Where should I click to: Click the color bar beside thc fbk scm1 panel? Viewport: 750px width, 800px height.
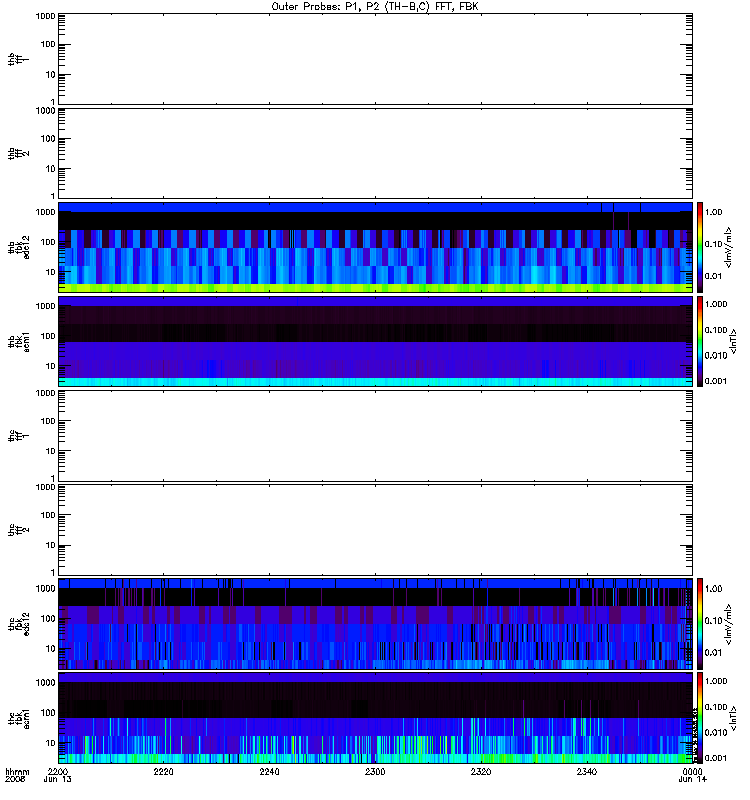coord(700,718)
